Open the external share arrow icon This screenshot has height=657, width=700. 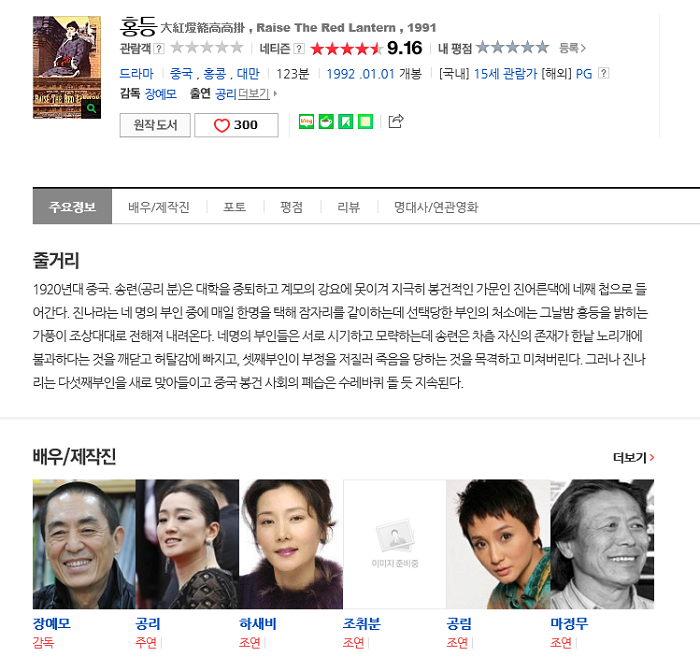coord(396,121)
